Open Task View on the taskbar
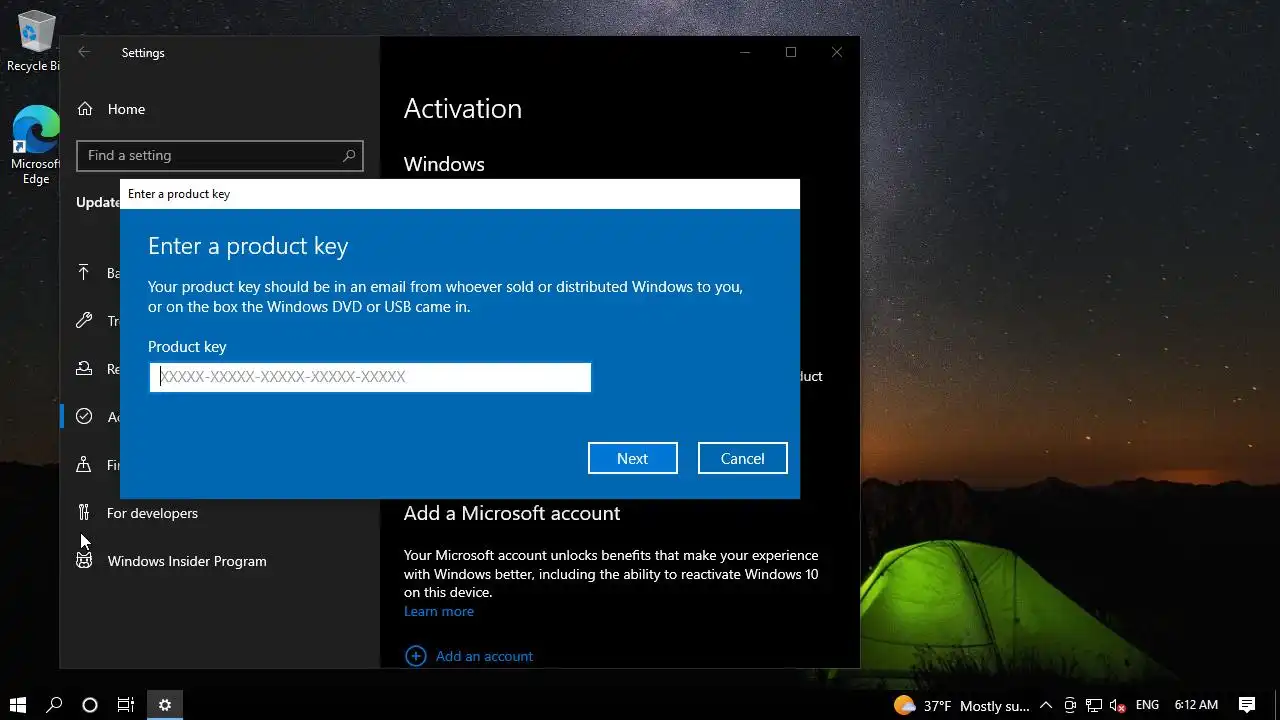Image resolution: width=1280 pixels, height=720 pixels. pyautogui.click(x=126, y=705)
